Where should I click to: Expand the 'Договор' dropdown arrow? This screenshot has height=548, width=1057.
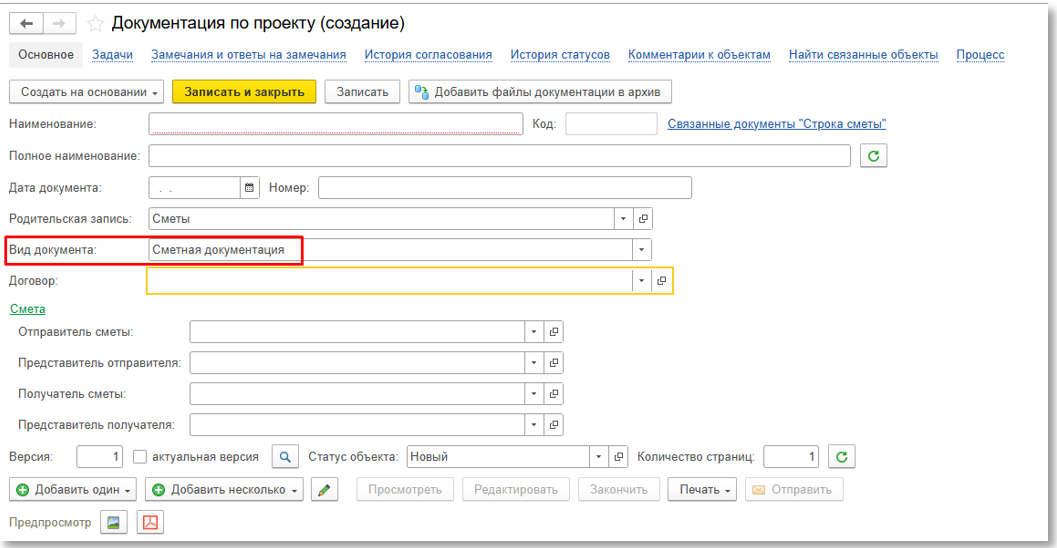click(641, 282)
